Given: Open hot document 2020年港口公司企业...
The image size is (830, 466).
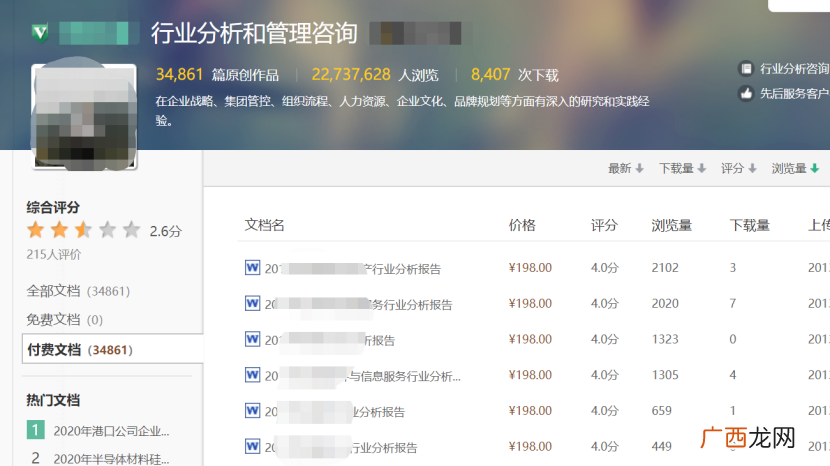Looking at the screenshot, I should pyautogui.click(x=111, y=431).
